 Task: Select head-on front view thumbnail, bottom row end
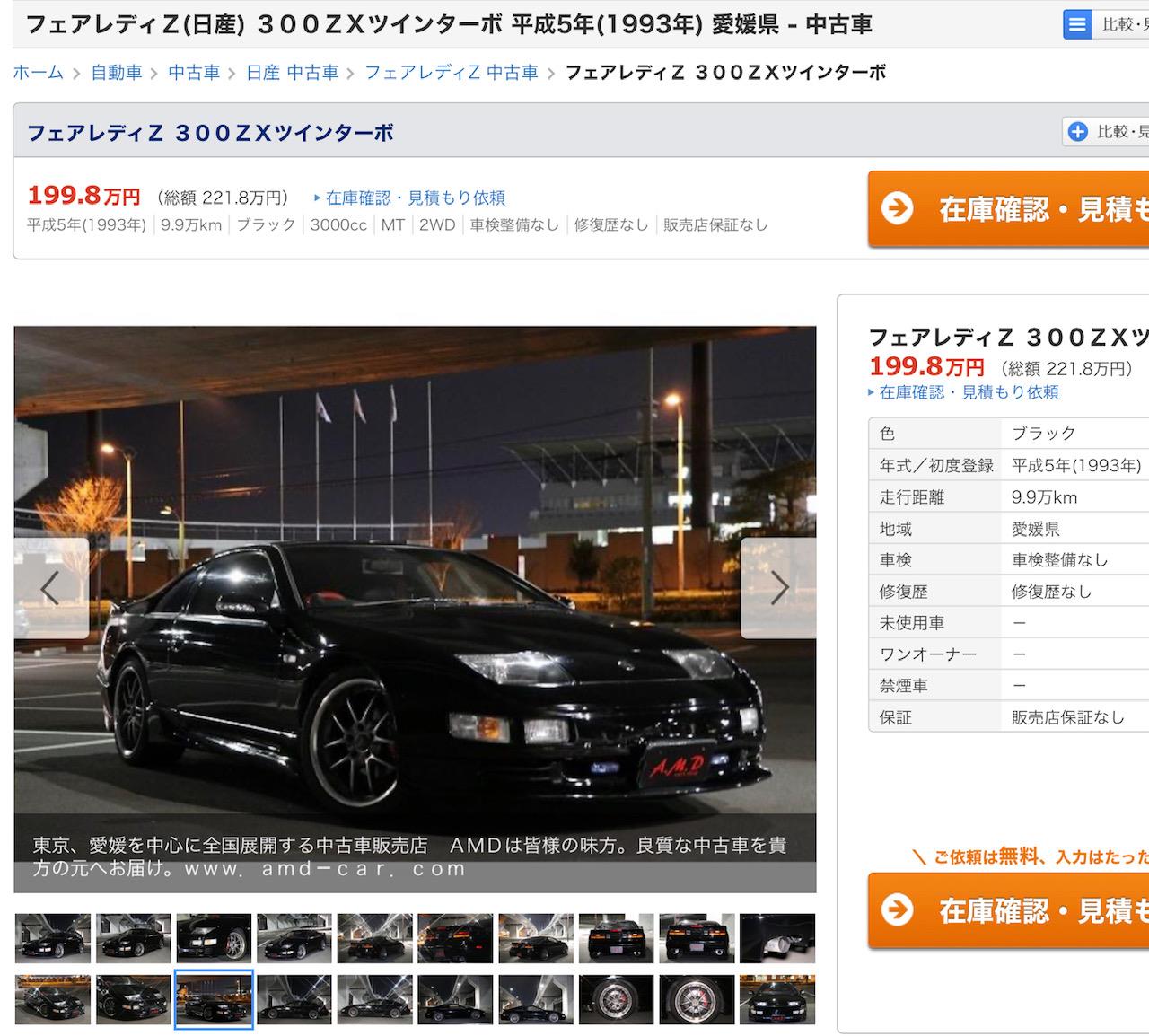[x=777, y=999]
